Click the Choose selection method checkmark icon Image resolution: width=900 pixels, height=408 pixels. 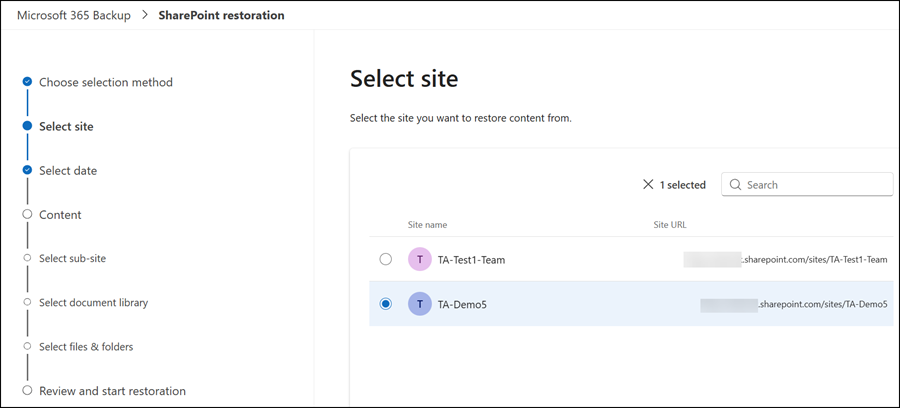click(28, 82)
